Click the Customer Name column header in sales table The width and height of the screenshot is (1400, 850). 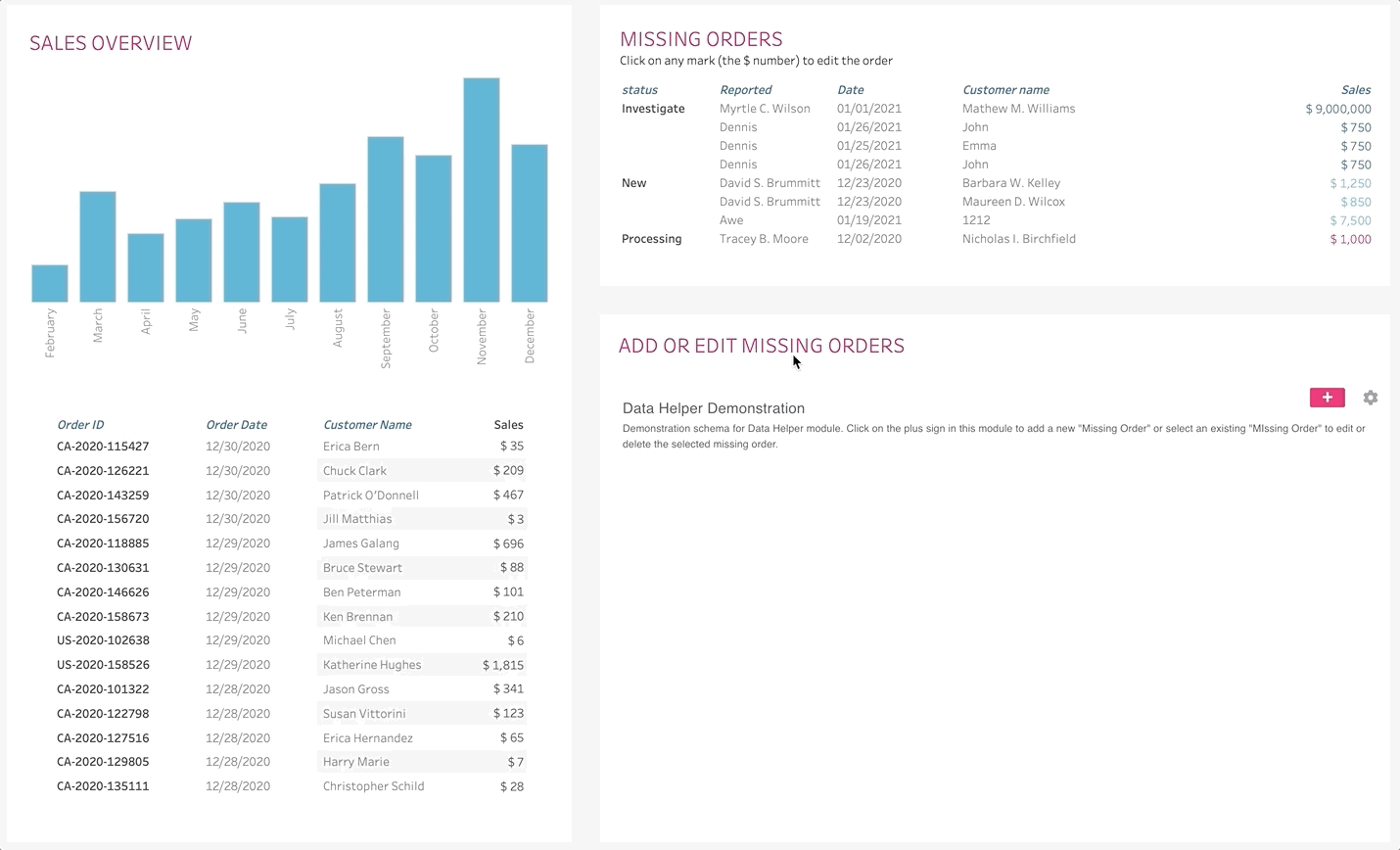(x=367, y=425)
